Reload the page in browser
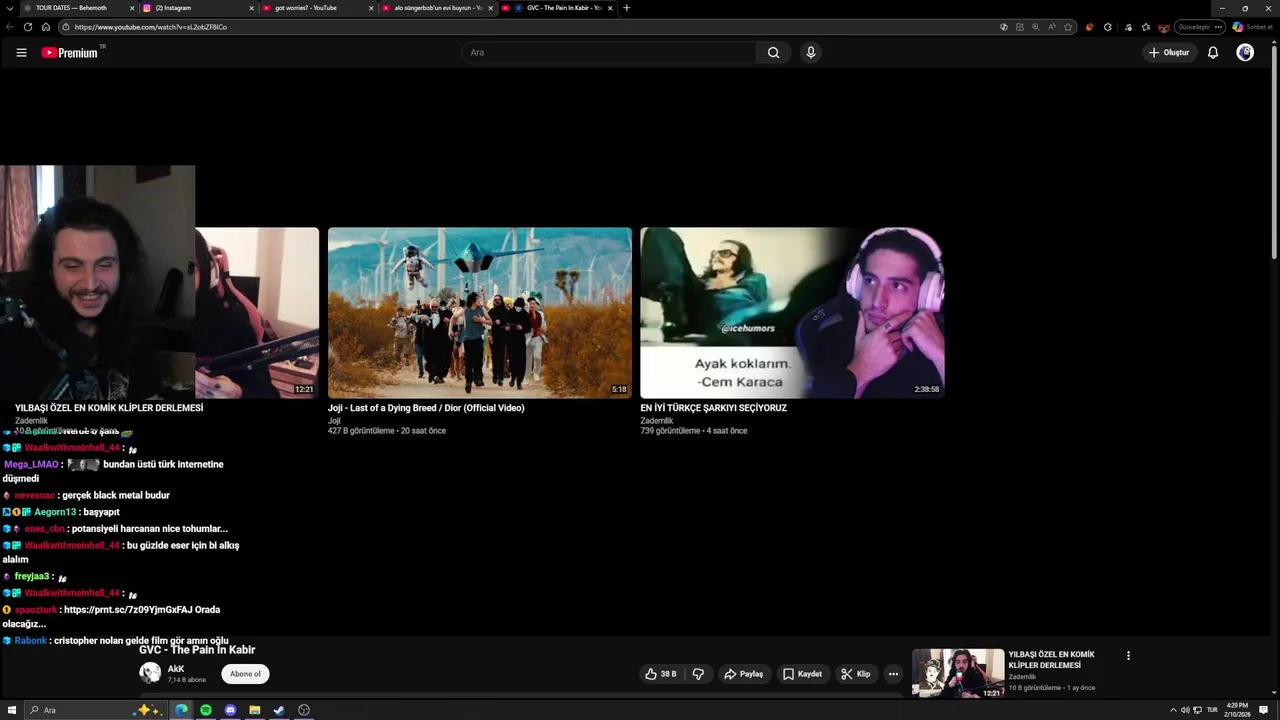1280x720 pixels. tap(28, 27)
